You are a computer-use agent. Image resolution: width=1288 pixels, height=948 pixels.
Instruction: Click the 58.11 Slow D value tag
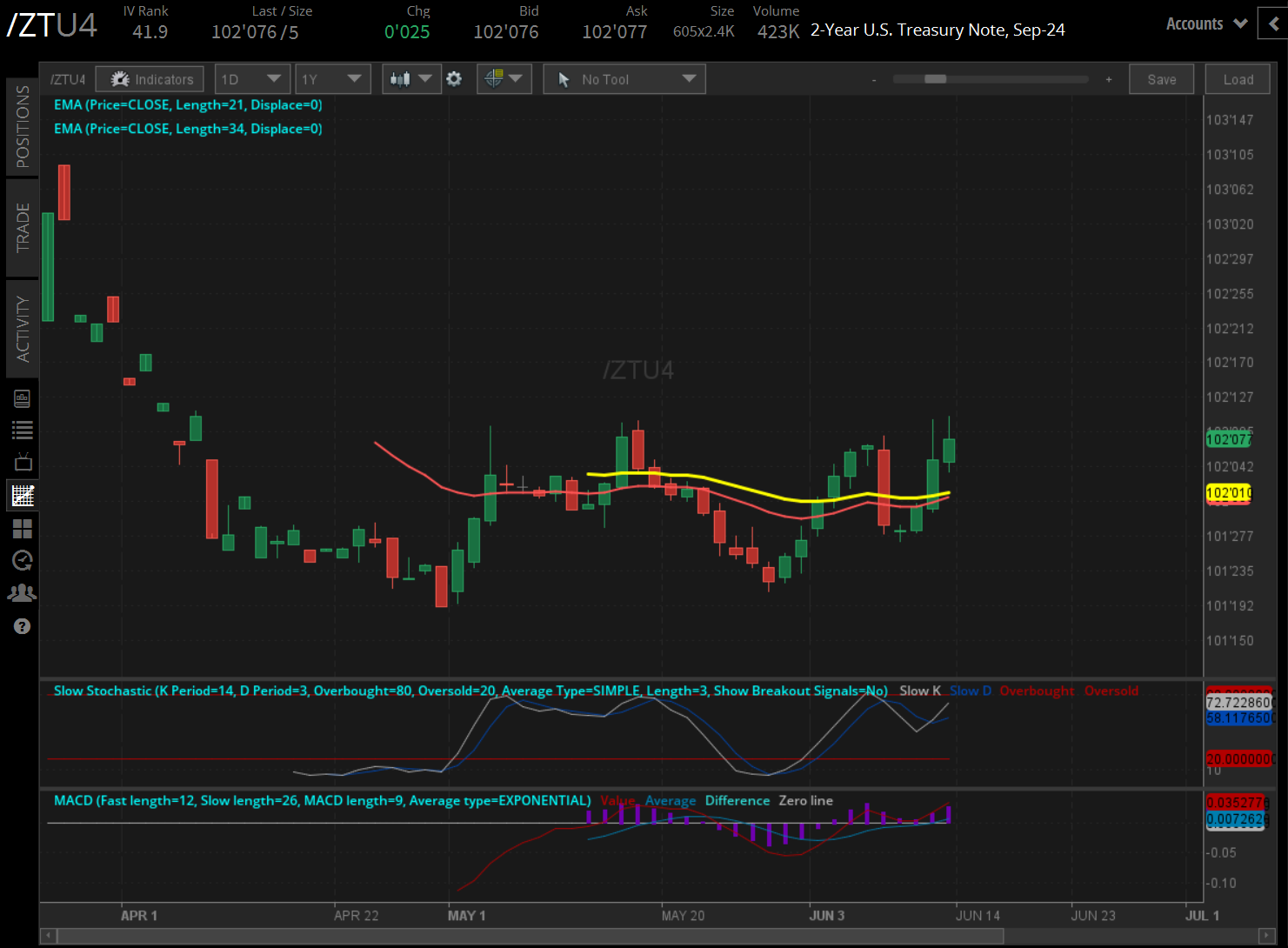pos(1239,718)
